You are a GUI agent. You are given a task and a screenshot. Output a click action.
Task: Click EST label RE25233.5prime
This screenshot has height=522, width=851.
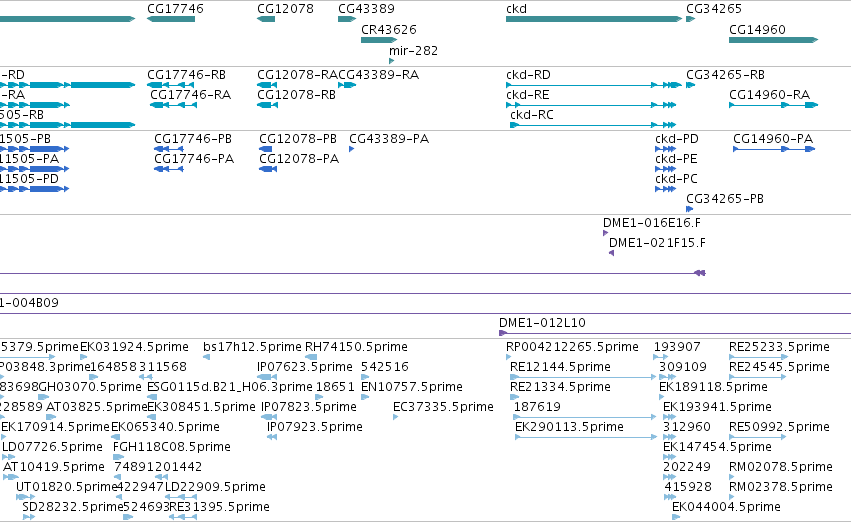click(779, 346)
